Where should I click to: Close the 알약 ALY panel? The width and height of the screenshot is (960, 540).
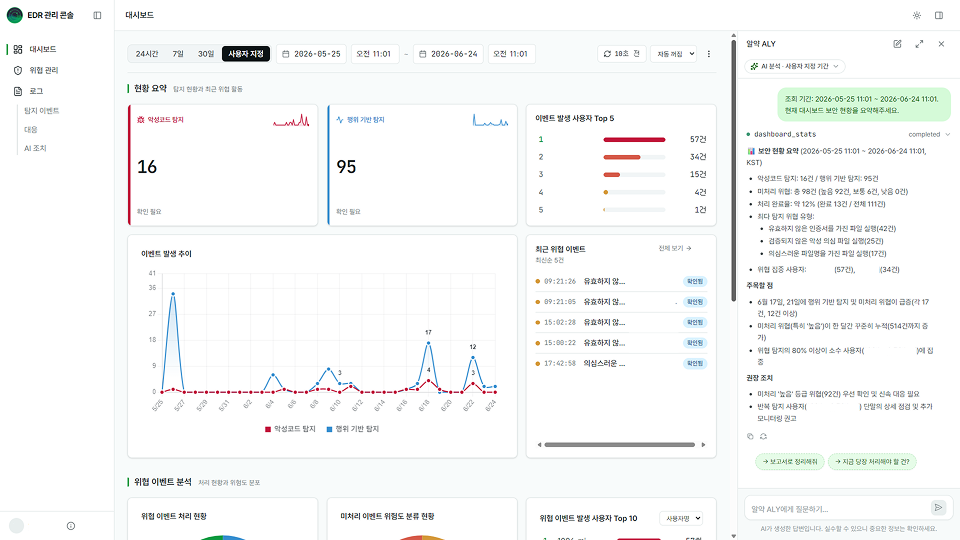click(x=941, y=44)
